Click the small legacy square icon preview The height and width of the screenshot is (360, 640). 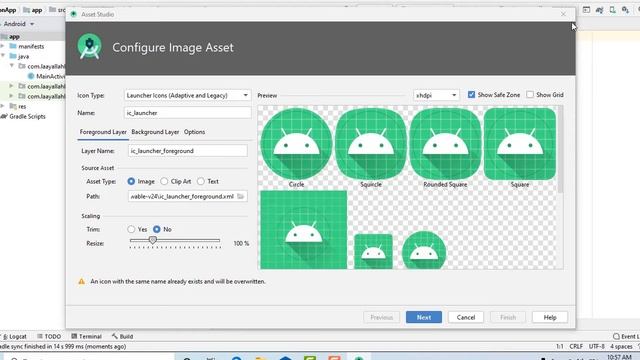click(373, 251)
